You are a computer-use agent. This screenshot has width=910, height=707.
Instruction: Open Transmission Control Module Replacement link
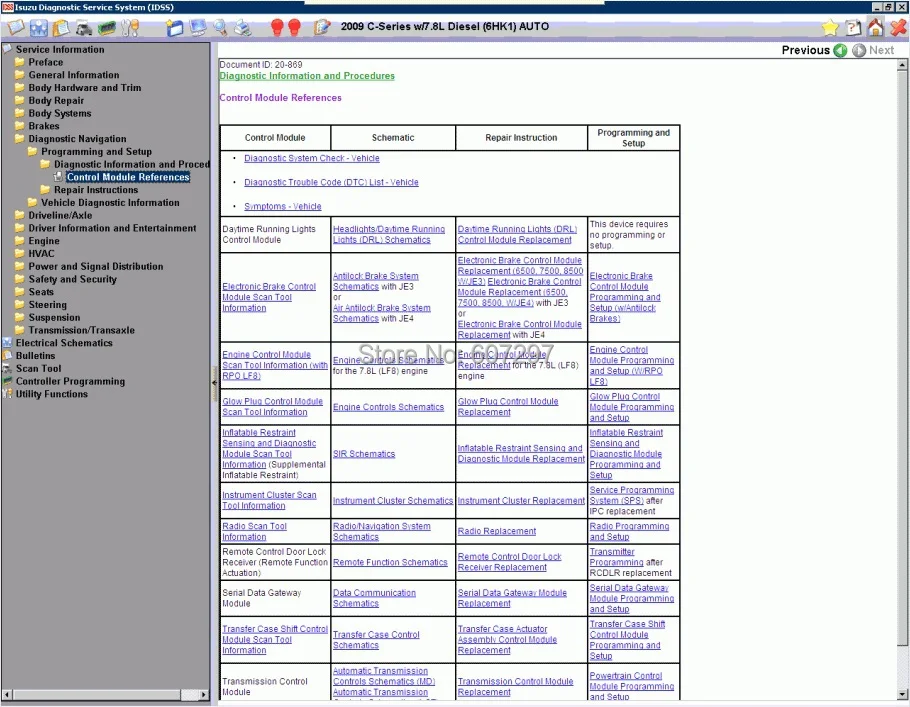coord(515,687)
